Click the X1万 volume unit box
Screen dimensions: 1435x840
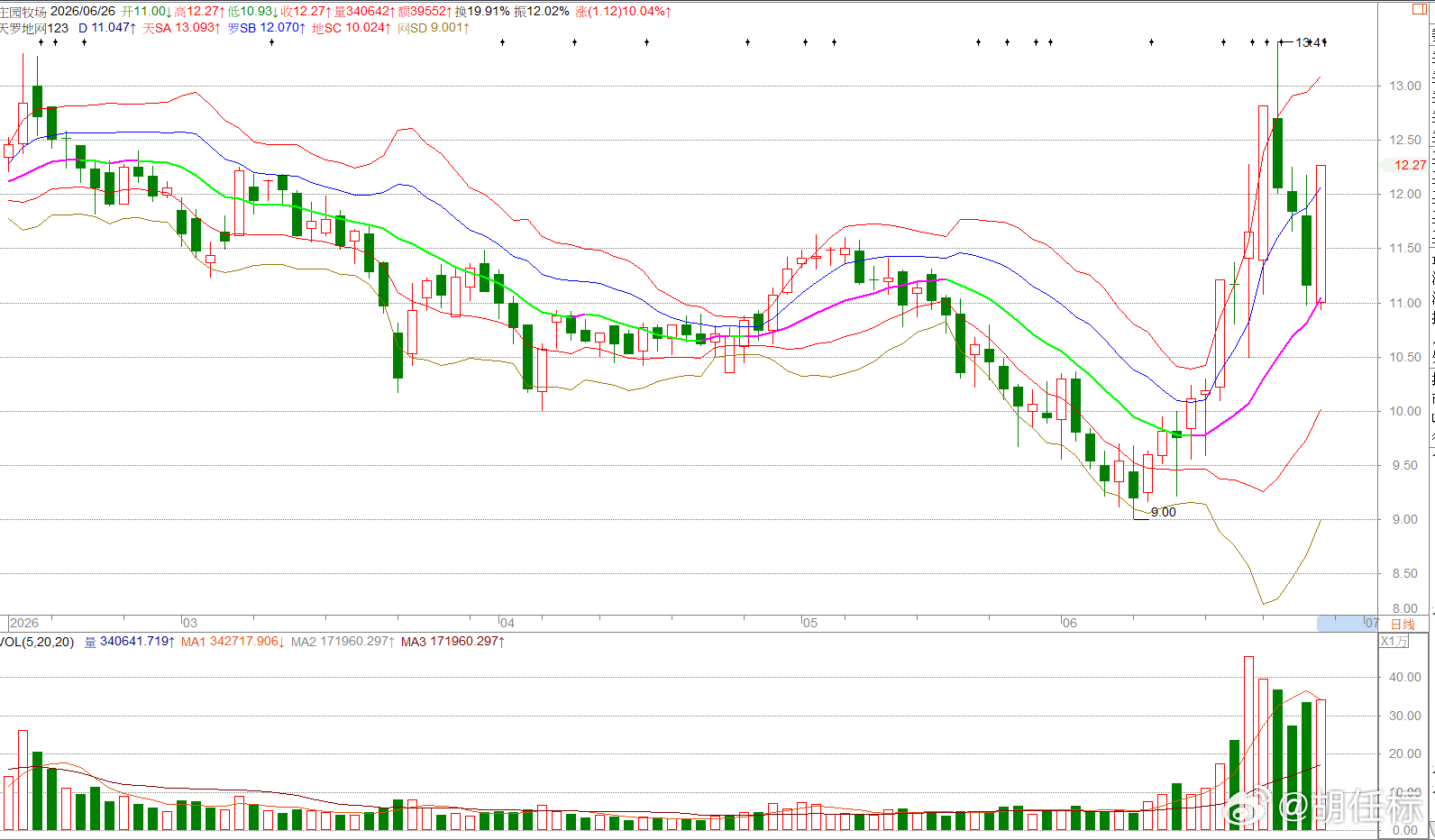1394,641
